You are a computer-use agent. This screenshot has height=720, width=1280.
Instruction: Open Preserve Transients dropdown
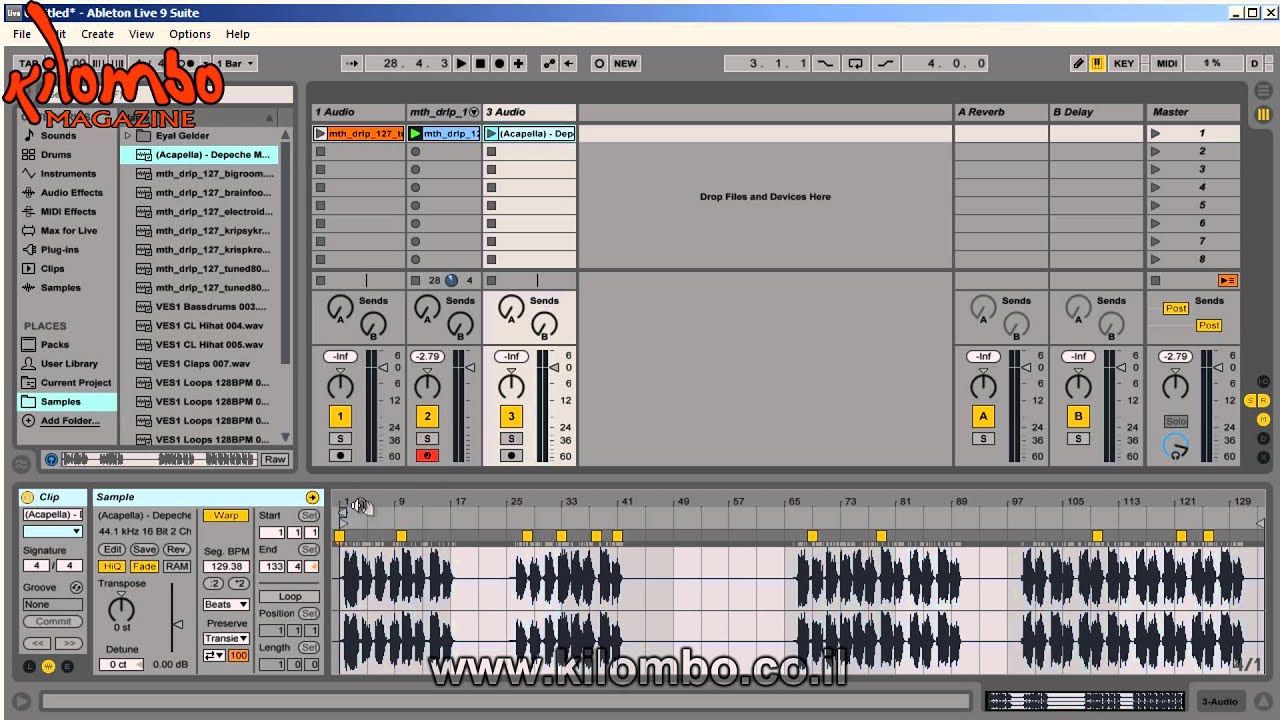(226, 639)
